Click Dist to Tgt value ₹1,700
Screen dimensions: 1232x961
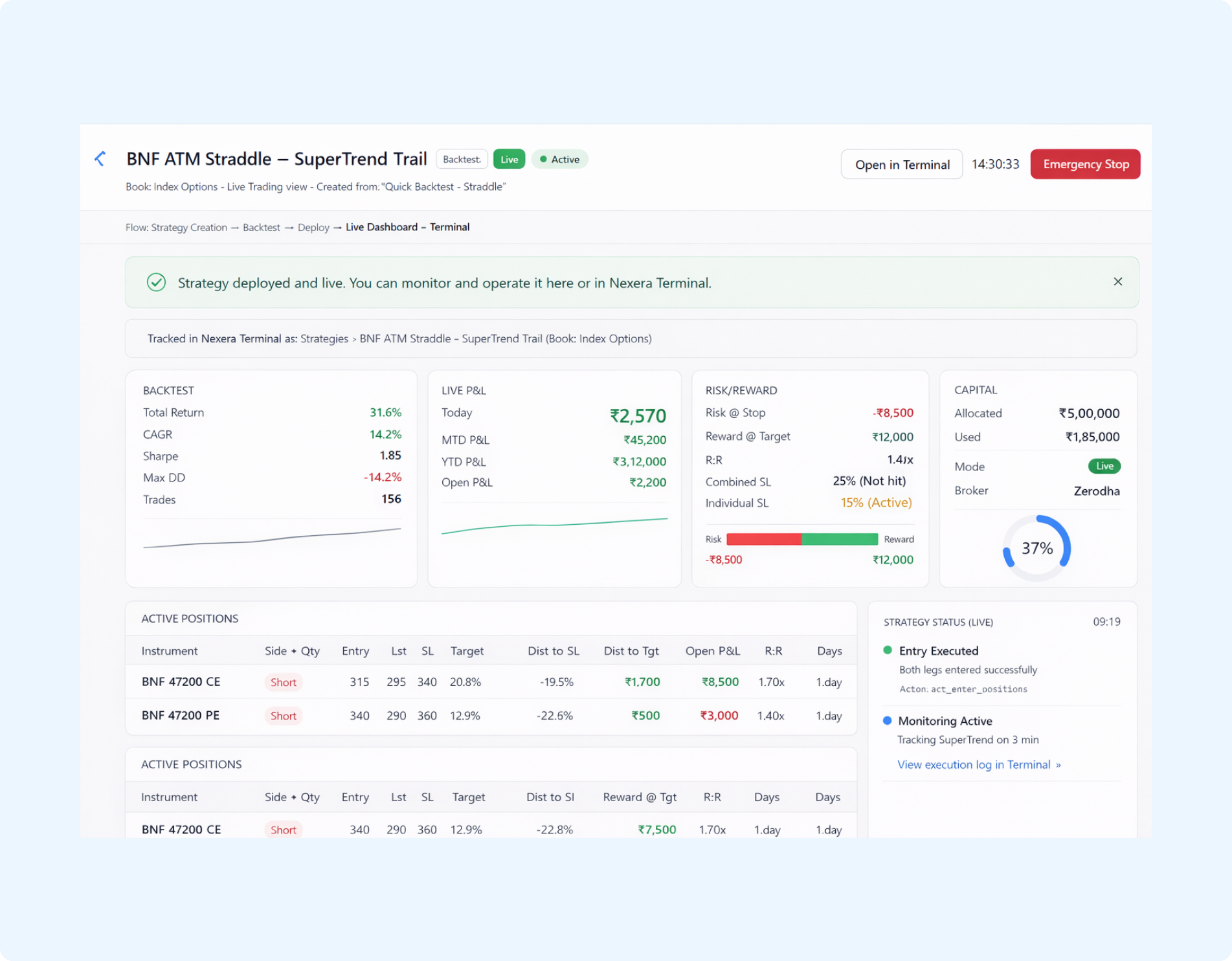coord(642,682)
